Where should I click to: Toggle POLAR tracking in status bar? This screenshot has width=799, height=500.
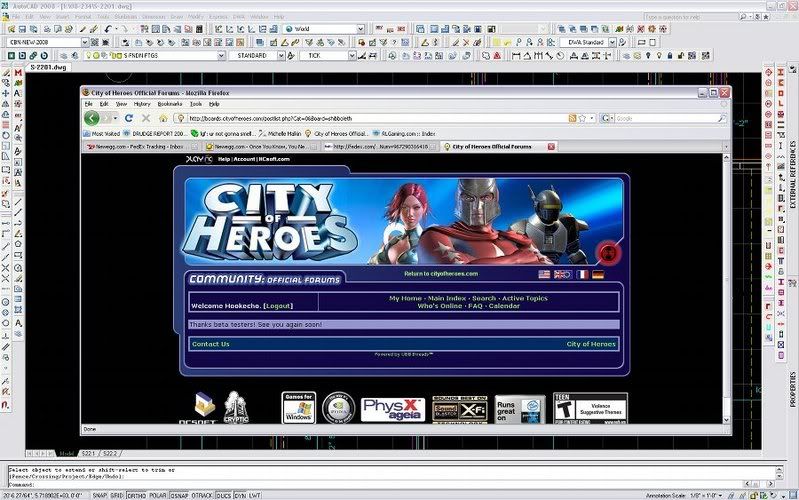[x=158, y=495]
